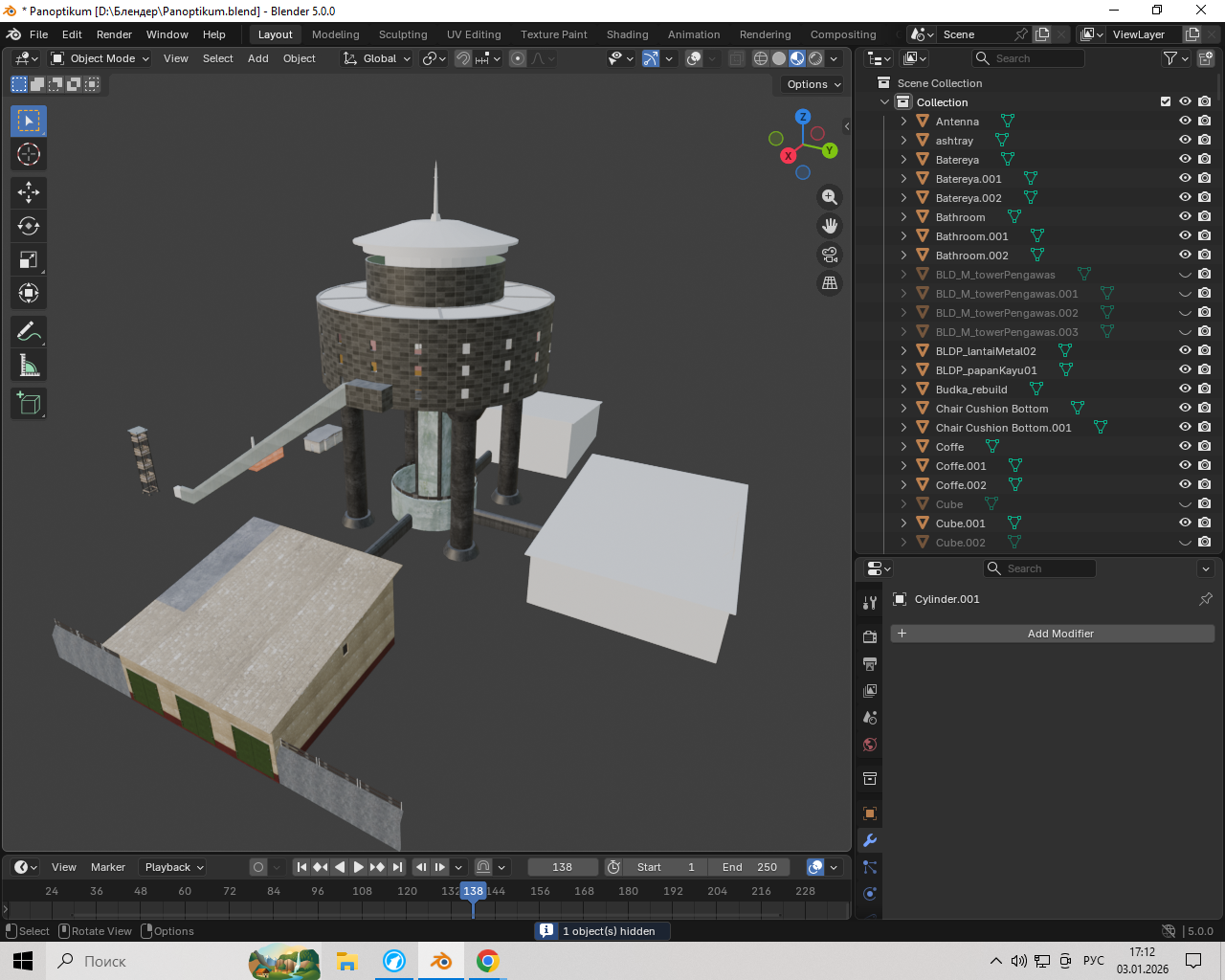The height and width of the screenshot is (980, 1225).
Task: Uncheck the Collection exclude checkbox
Action: [1166, 102]
